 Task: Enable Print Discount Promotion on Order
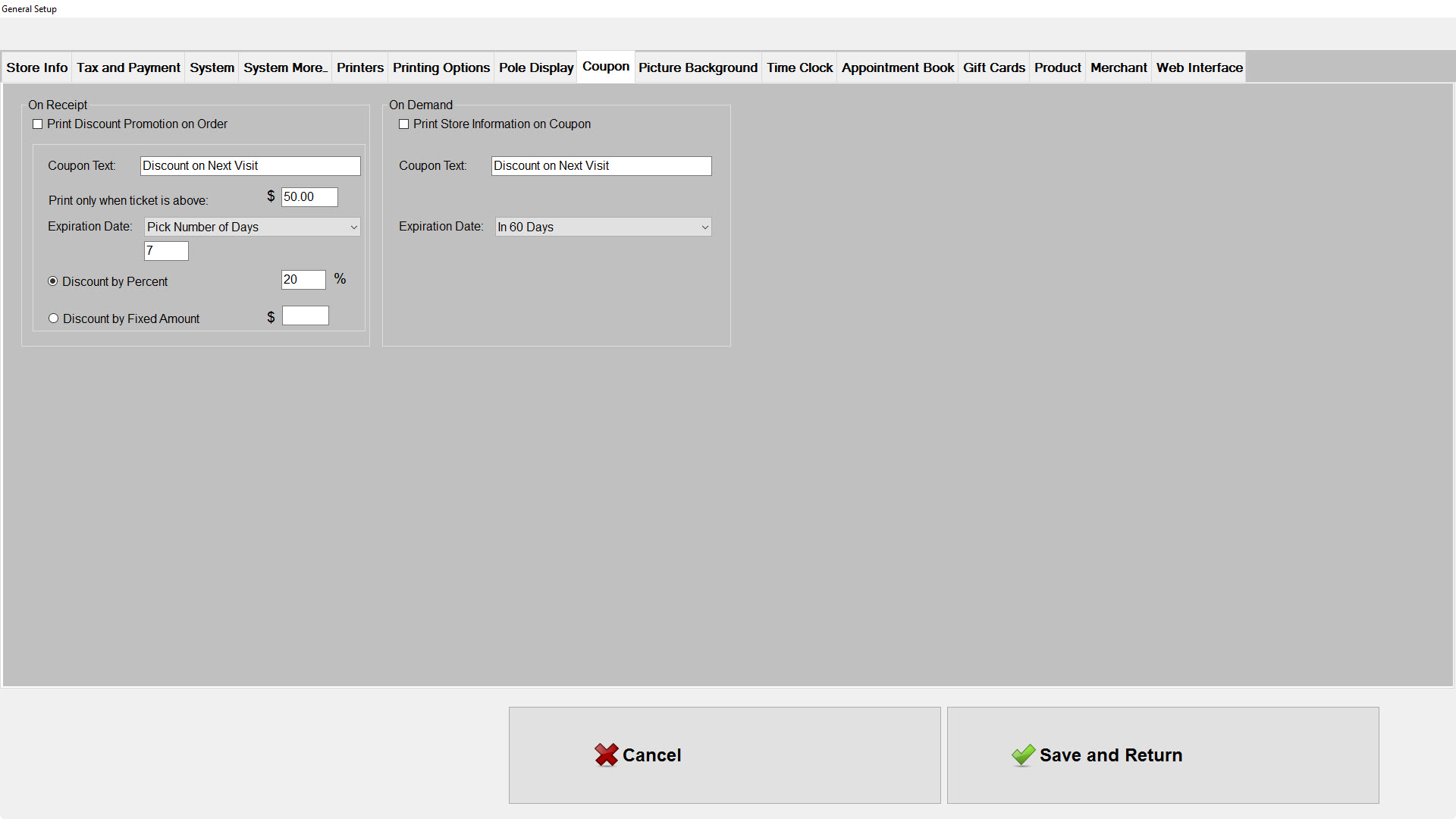click(x=38, y=124)
